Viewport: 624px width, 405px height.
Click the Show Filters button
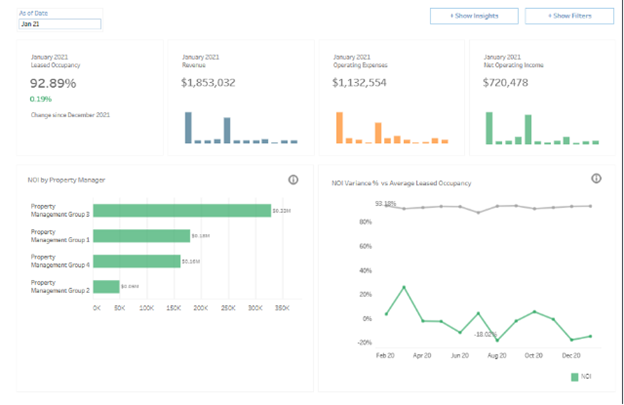568,16
